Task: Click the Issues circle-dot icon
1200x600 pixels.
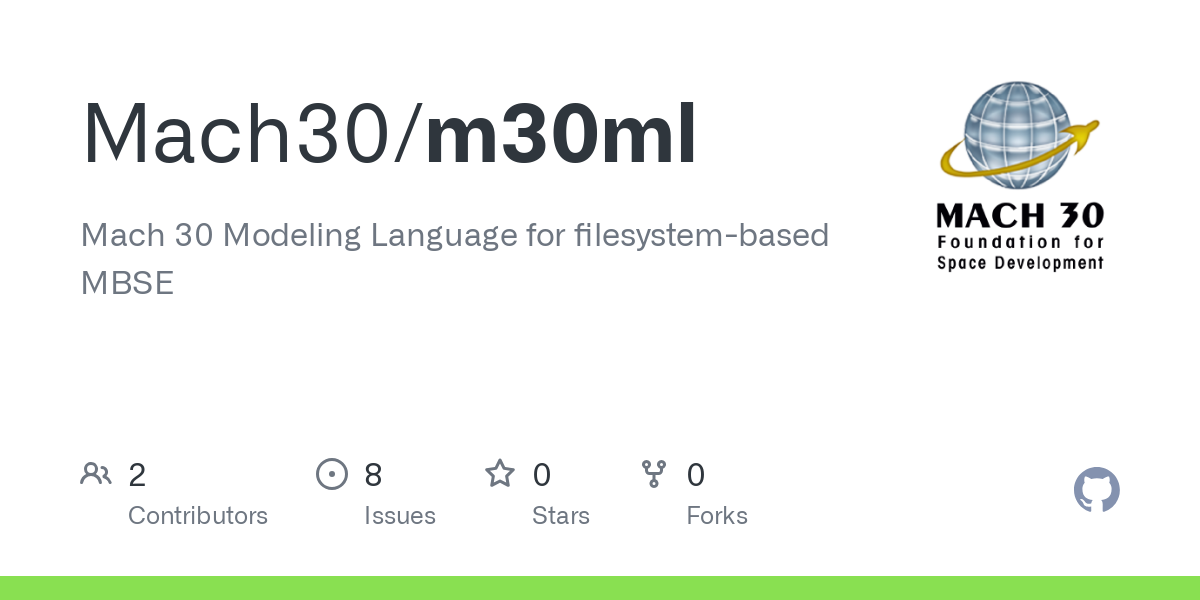Action: tap(331, 474)
